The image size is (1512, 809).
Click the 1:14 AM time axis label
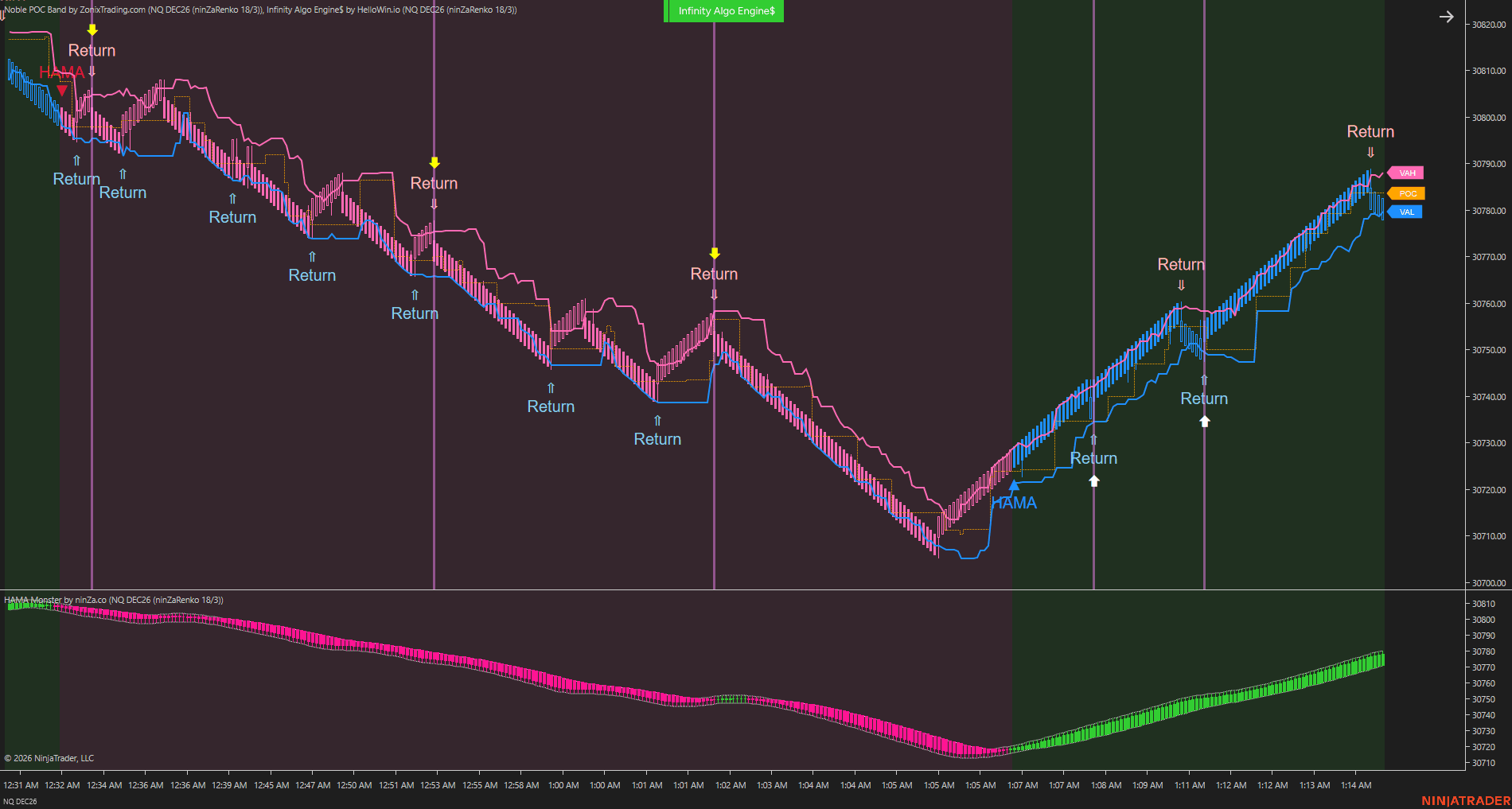[1356, 785]
